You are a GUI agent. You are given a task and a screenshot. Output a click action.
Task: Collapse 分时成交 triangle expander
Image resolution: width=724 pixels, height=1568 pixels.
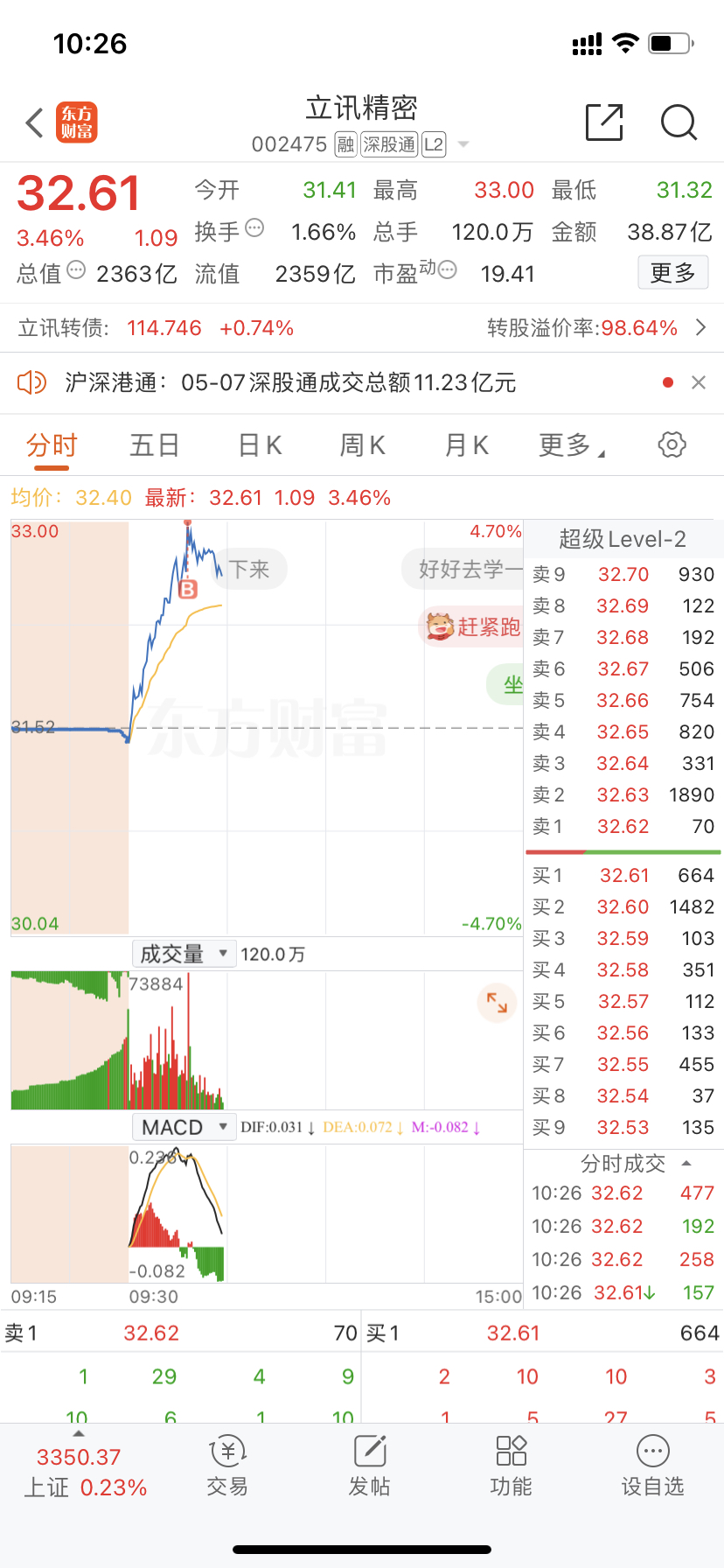[x=686, y=1164]
